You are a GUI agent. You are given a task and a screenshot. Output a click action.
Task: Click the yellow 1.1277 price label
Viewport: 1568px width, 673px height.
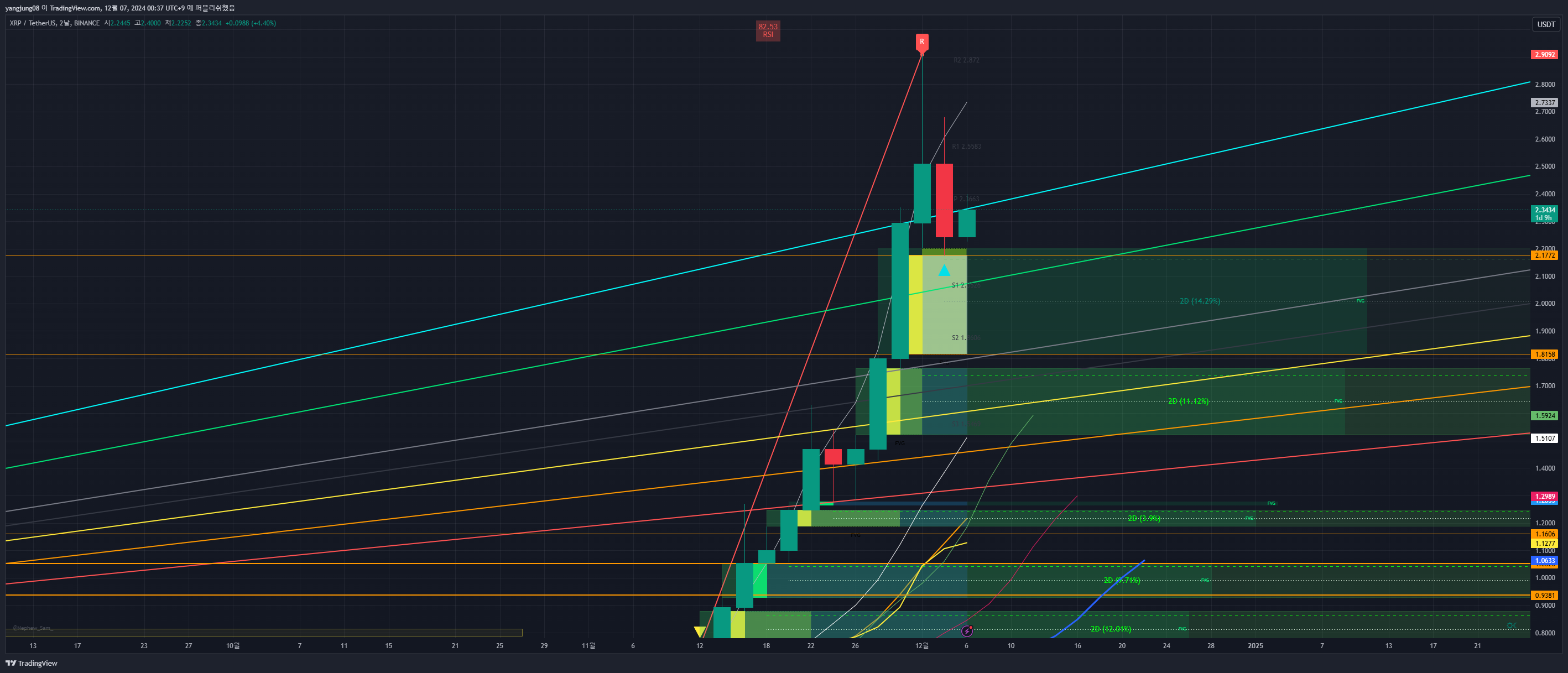(1544, 544)
